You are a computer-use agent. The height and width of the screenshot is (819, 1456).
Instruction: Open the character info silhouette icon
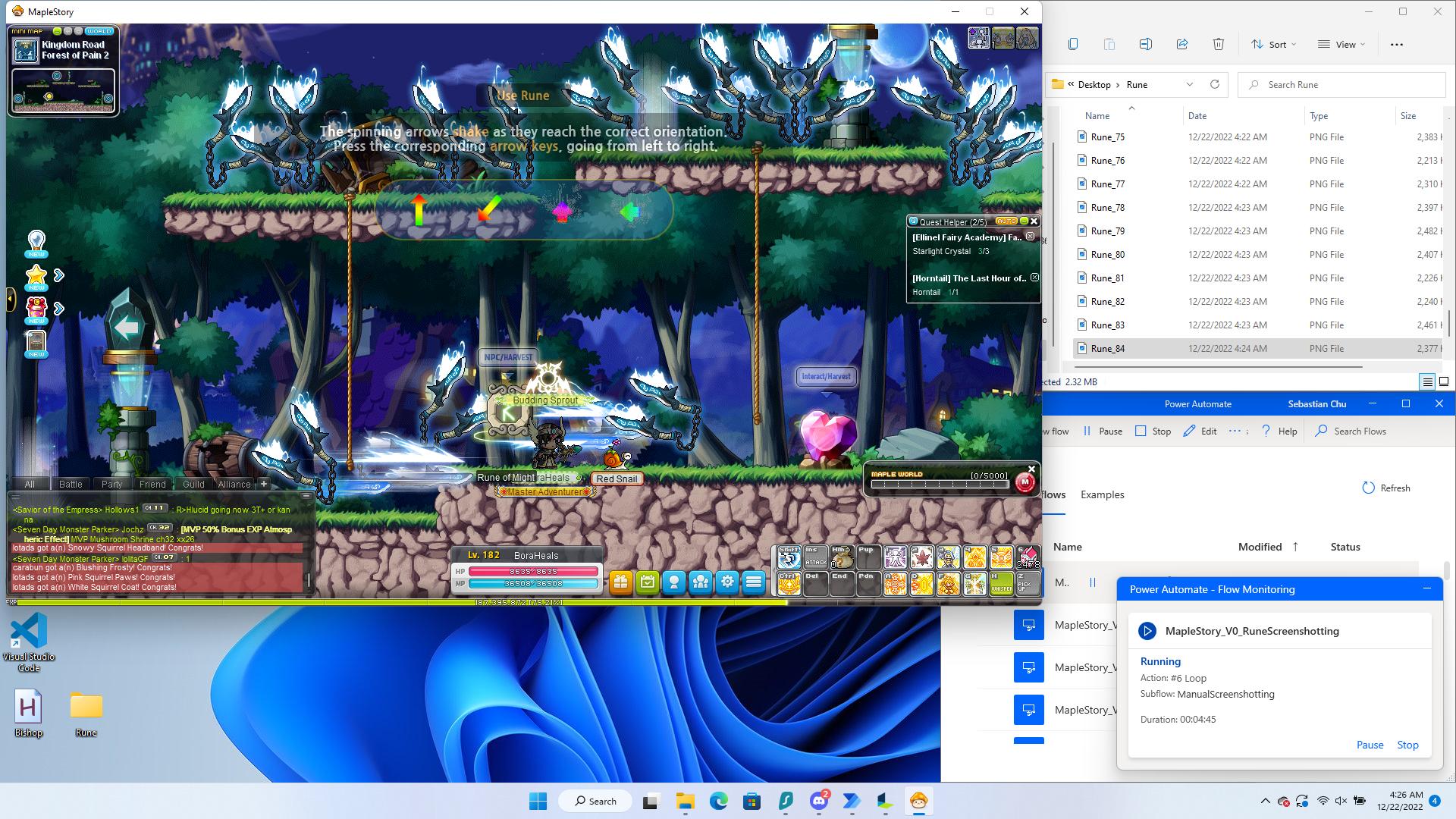point(673,582)
